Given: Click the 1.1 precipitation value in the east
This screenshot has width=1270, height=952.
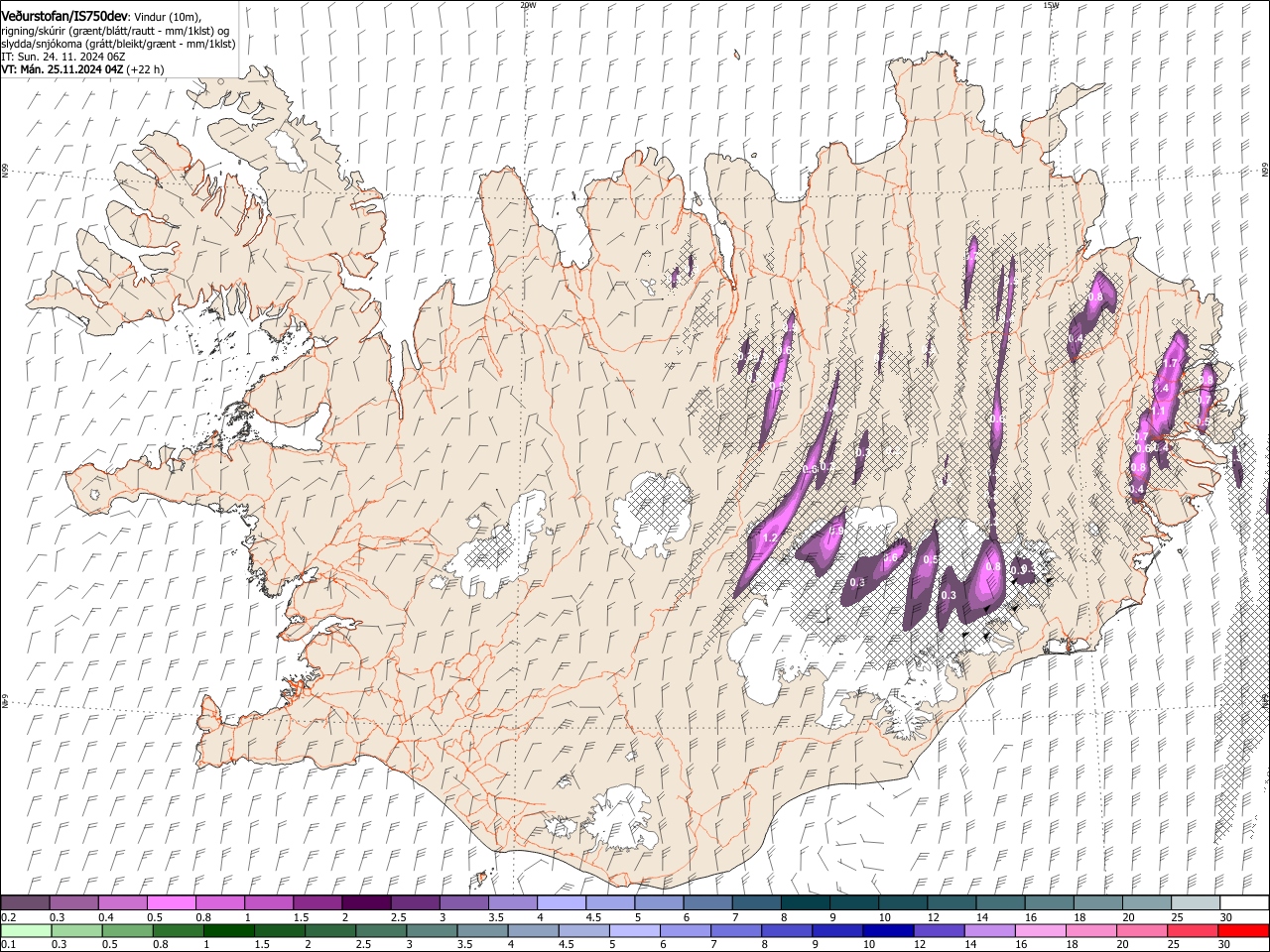Looking at the screenshot, I should 1159,411.
